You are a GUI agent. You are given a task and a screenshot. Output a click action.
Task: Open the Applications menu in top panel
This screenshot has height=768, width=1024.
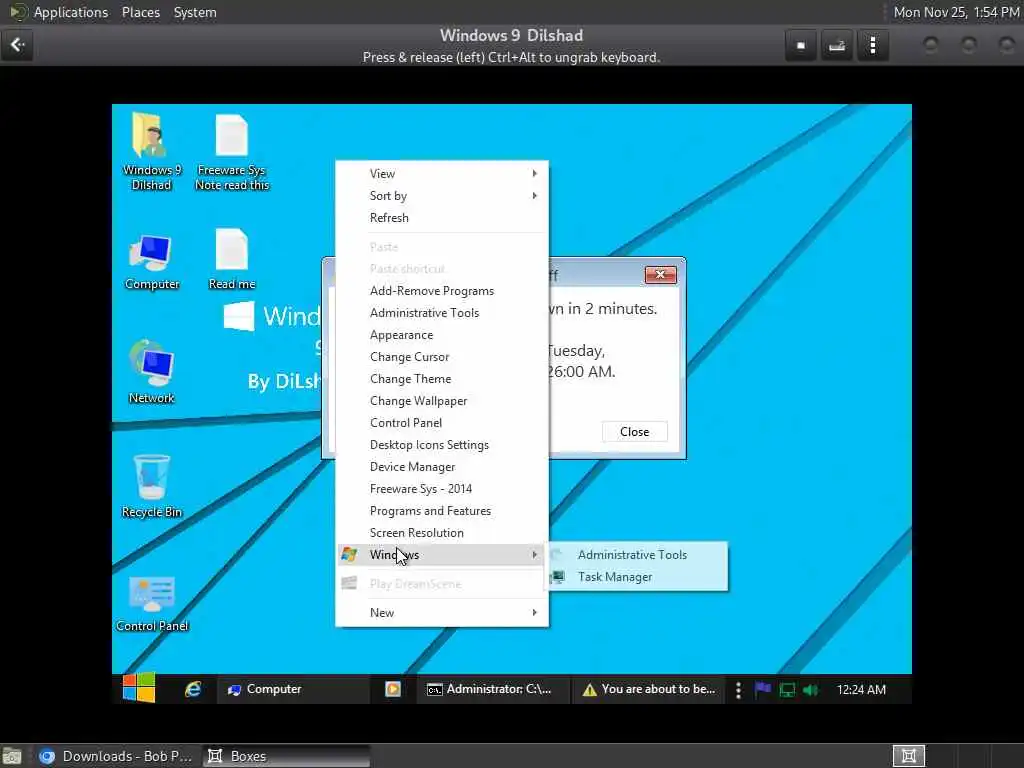point(71,12)
